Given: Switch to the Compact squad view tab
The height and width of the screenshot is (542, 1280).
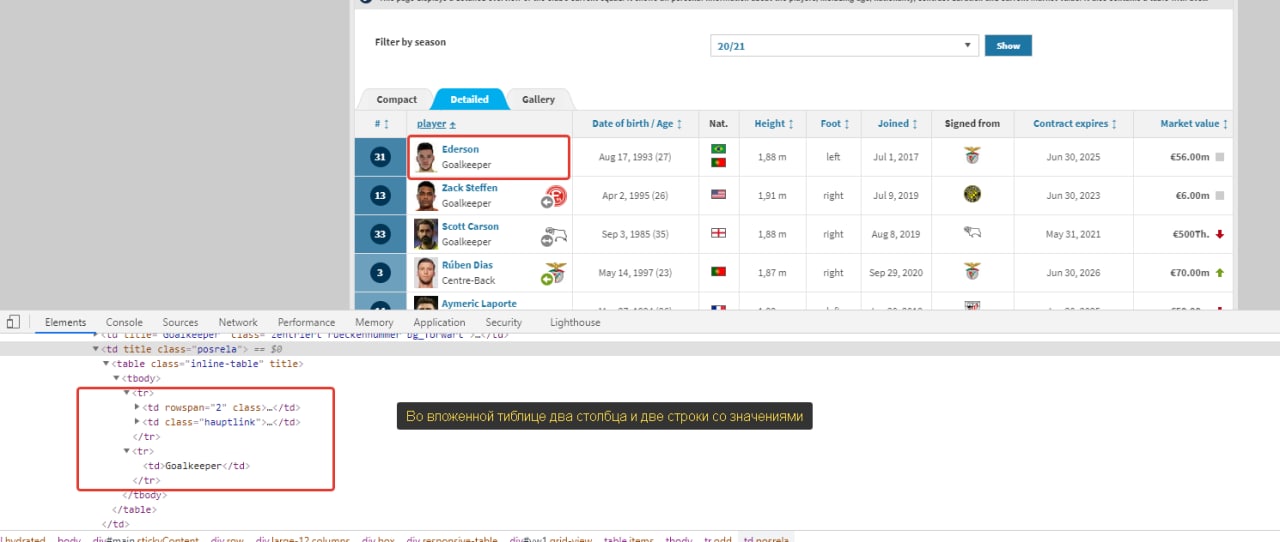Looking at the screenshot, I should (396, 100).
